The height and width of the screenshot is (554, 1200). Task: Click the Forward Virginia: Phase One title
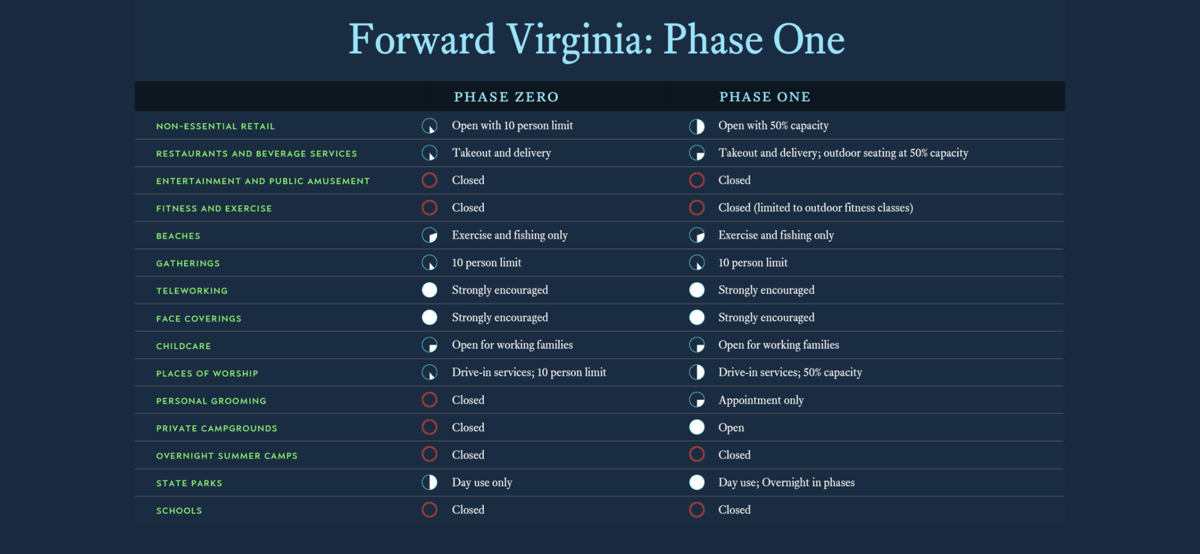tap(597, 40)
